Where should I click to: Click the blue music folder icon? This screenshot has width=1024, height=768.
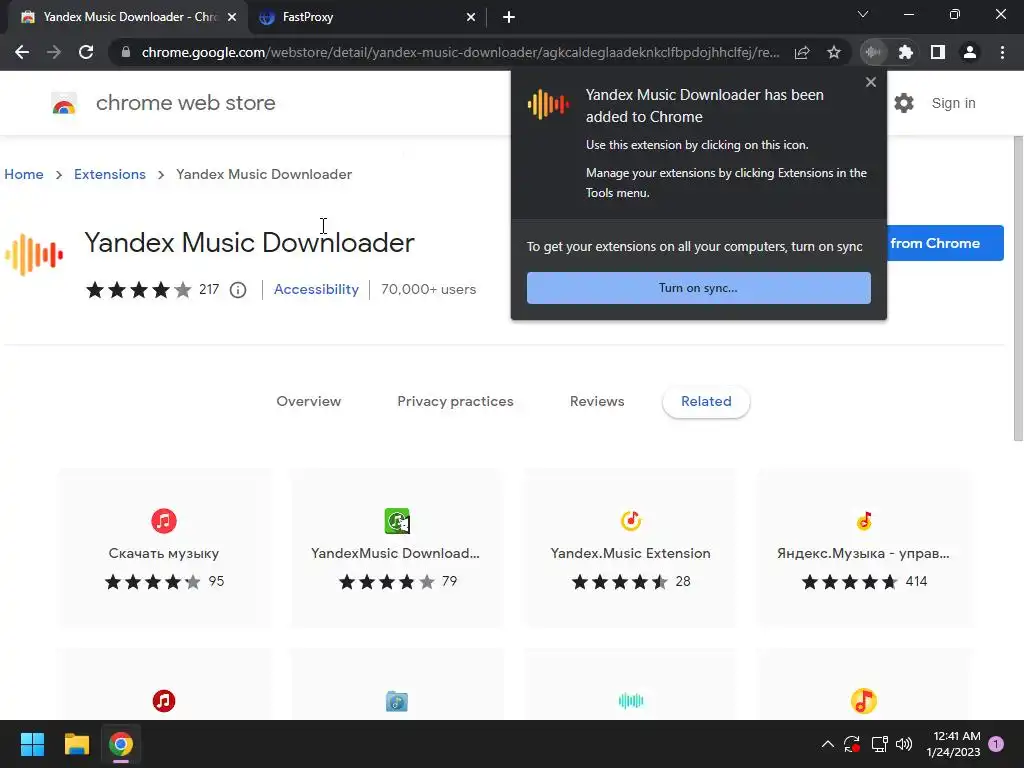396,701
